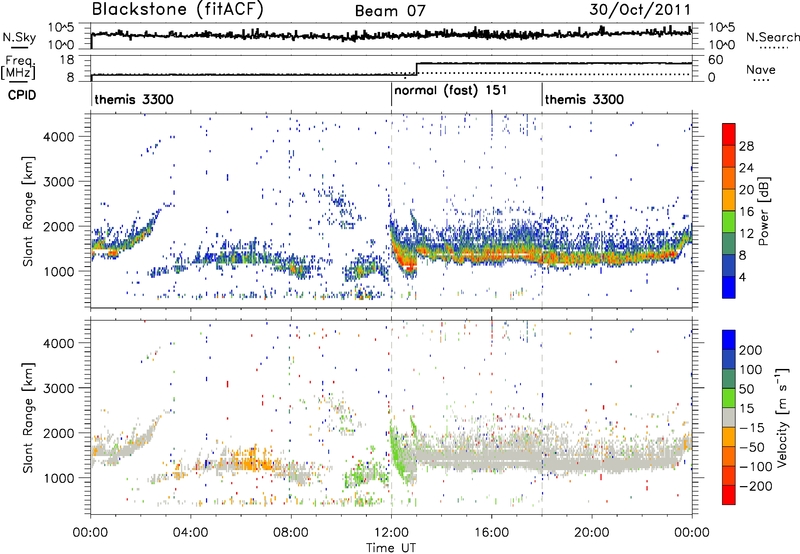800x554 pixels.
Task: Click the "-200" label on Velocity colorbar
Action: 756,486
